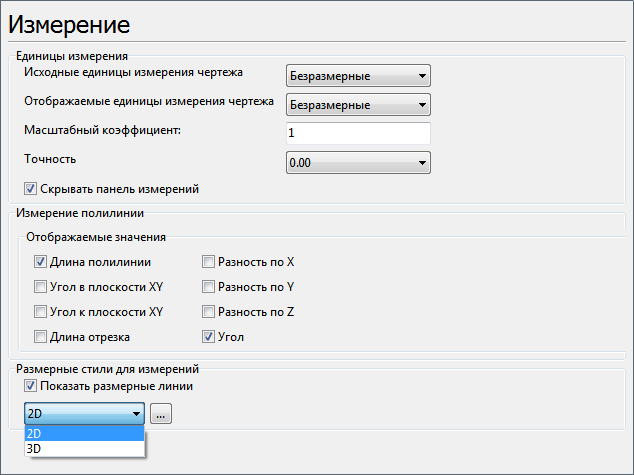634x475 pixels.
Task: Enable the Разность по X checkbox
Action: (208, 262)
